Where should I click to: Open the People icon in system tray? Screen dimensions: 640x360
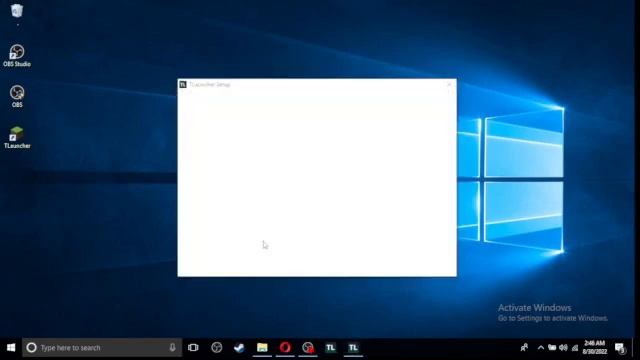524,348
